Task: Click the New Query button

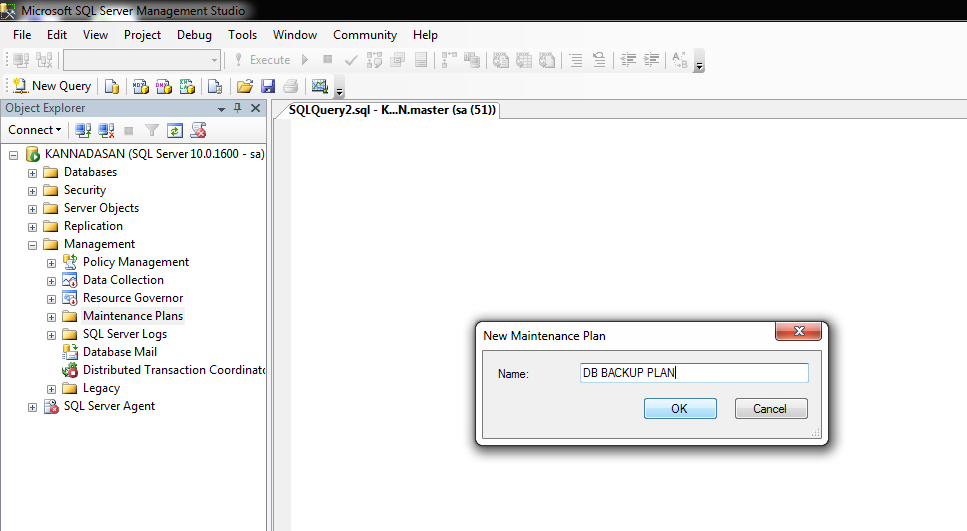Action: tap(52, 86)
